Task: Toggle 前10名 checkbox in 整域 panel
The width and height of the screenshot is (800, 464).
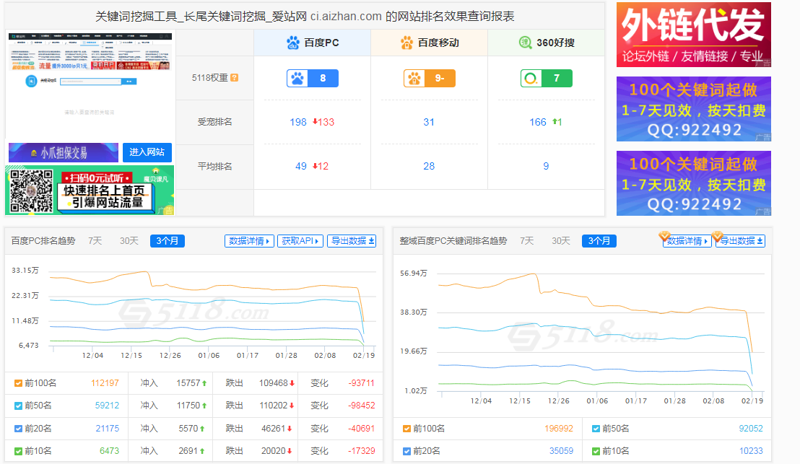Action: point(595,451)
